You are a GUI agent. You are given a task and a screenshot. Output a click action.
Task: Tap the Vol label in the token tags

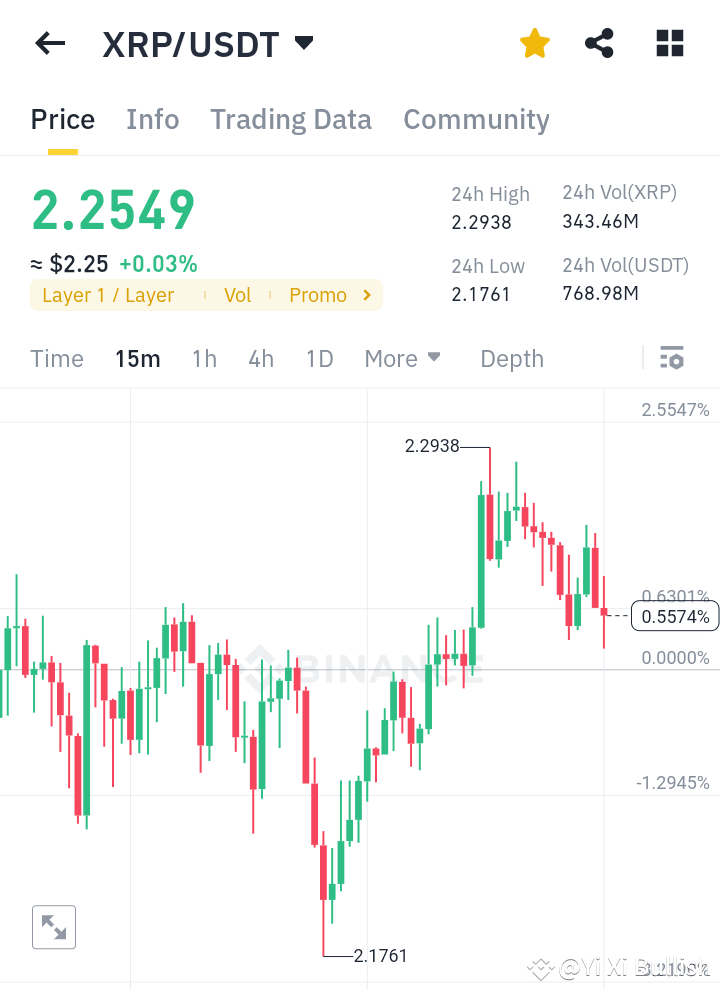point(238,295)
